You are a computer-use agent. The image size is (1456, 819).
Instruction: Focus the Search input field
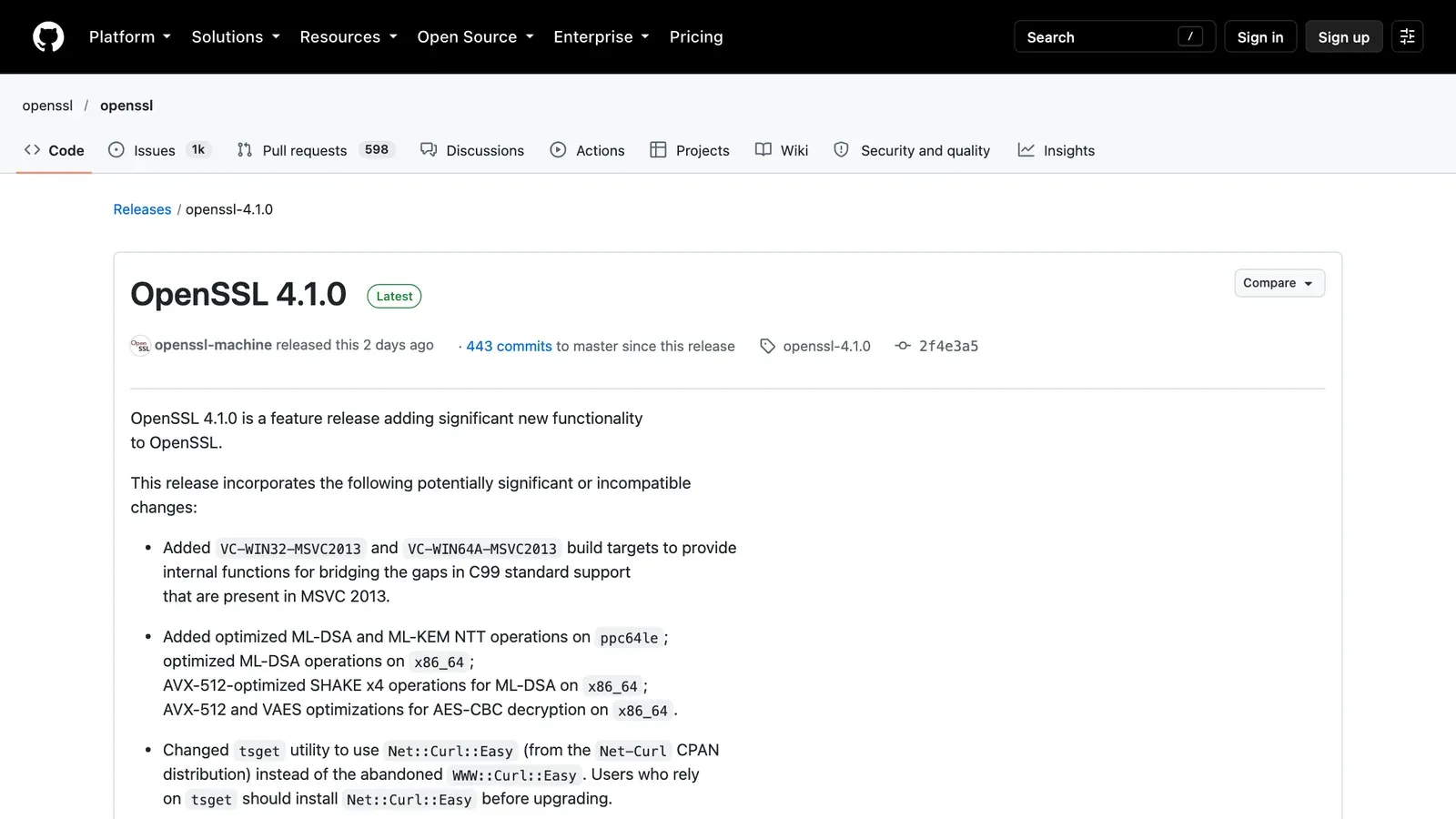pyautogui.click(x=1115, y=37)
